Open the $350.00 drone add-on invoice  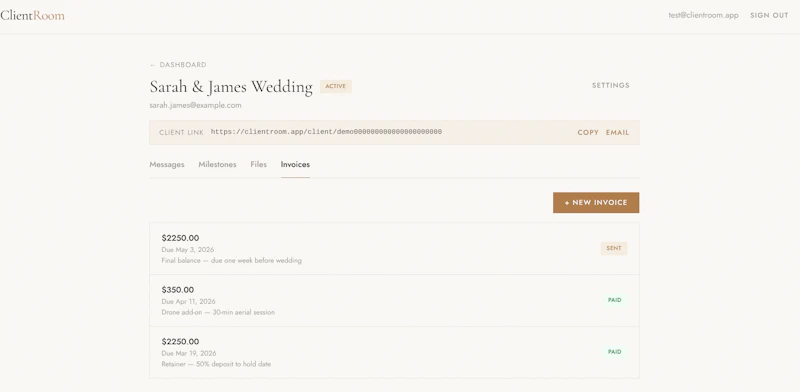pos(394,301)
